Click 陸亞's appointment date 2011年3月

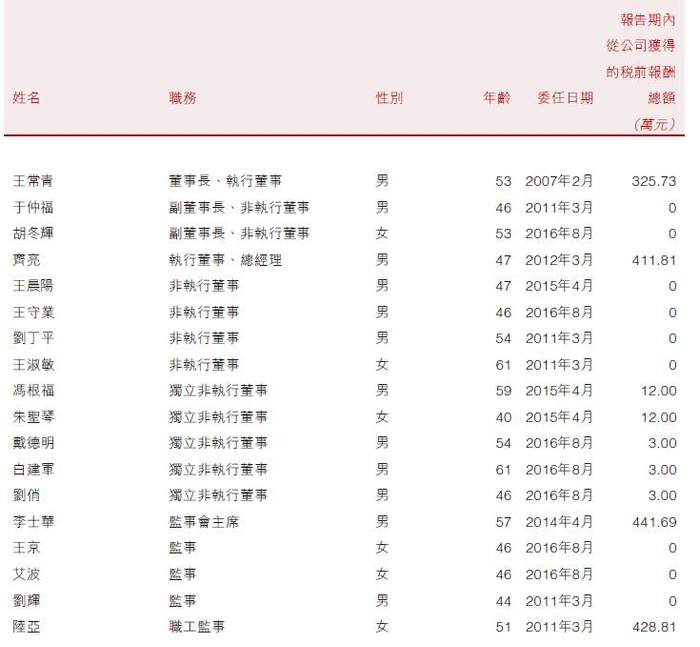tap(559, 626)
